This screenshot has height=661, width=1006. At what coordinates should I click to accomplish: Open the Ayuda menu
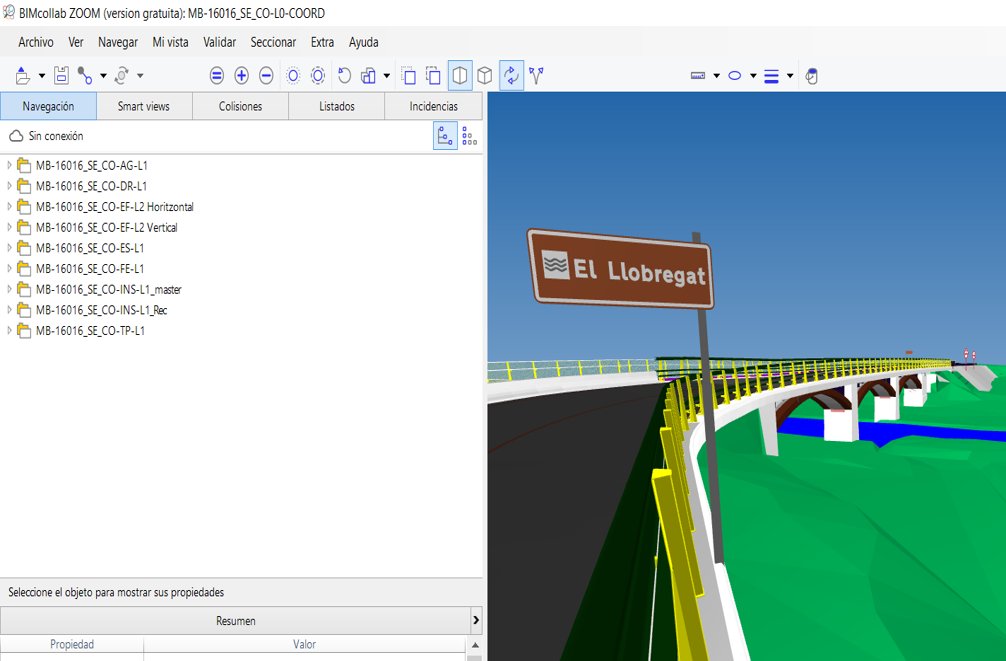coord(364,42)
